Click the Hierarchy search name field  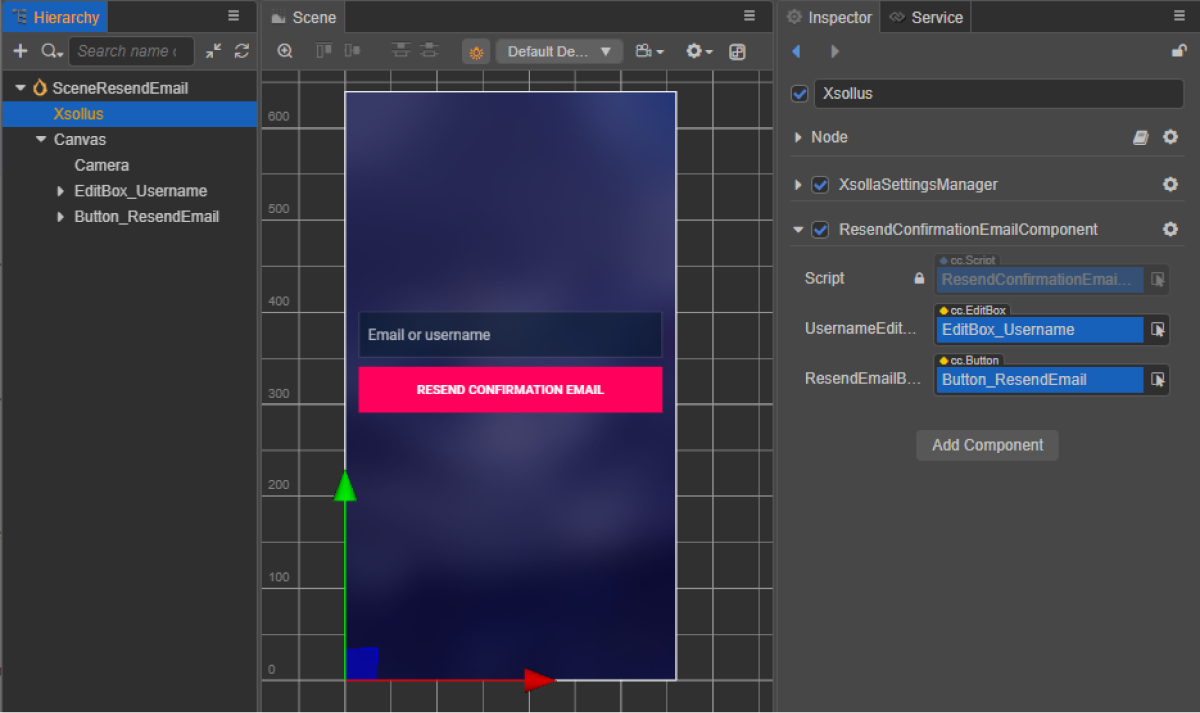point(130,51)
